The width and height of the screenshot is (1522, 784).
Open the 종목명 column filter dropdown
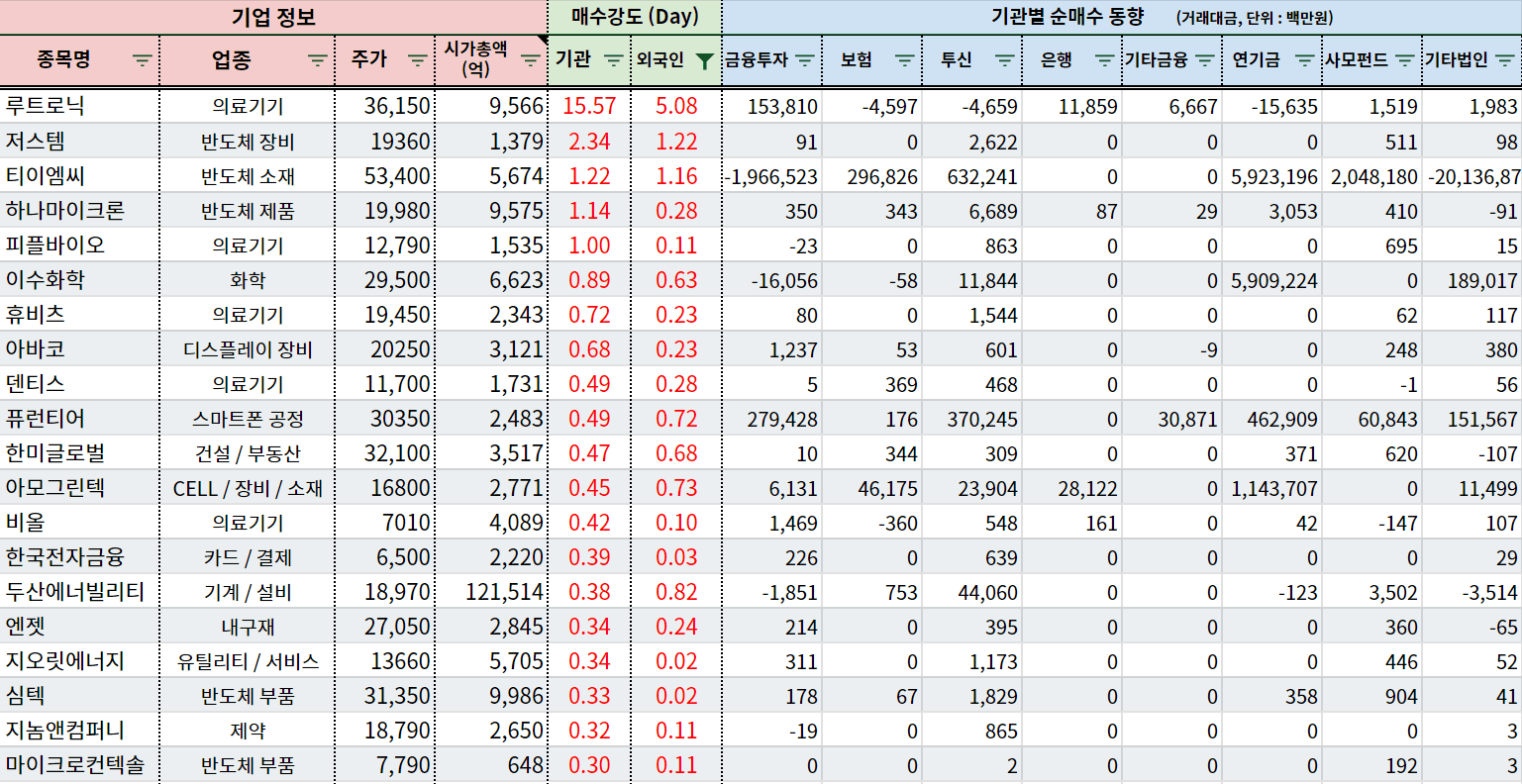(143, 60)
